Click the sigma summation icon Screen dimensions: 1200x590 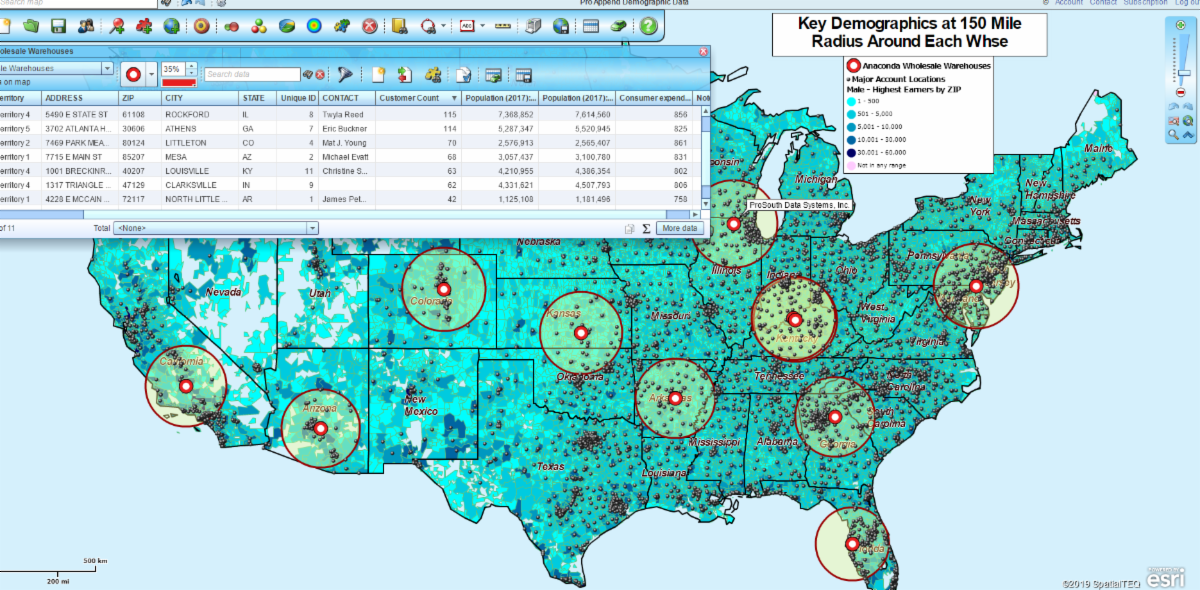coord(646,228)
